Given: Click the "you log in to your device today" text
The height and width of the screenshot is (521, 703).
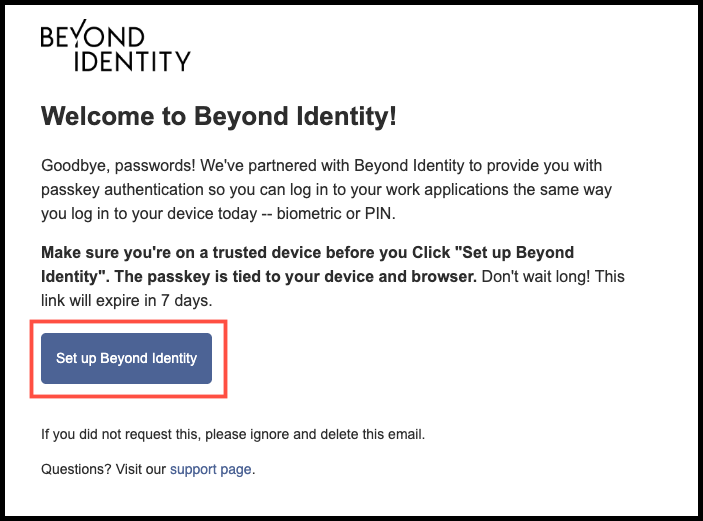Looking at the screenshot, I should [149, 214].
